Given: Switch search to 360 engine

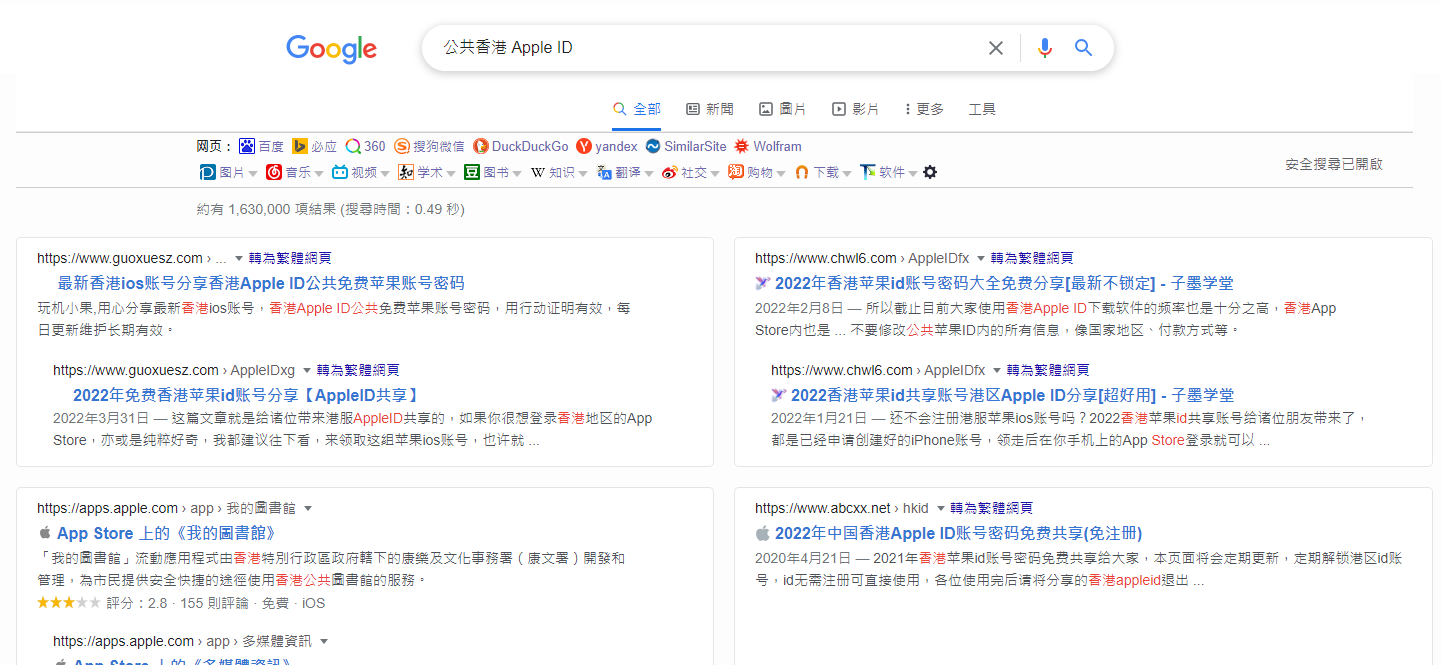Looking at the screenshot, I should pyautogui.click(x=365, y=146).
